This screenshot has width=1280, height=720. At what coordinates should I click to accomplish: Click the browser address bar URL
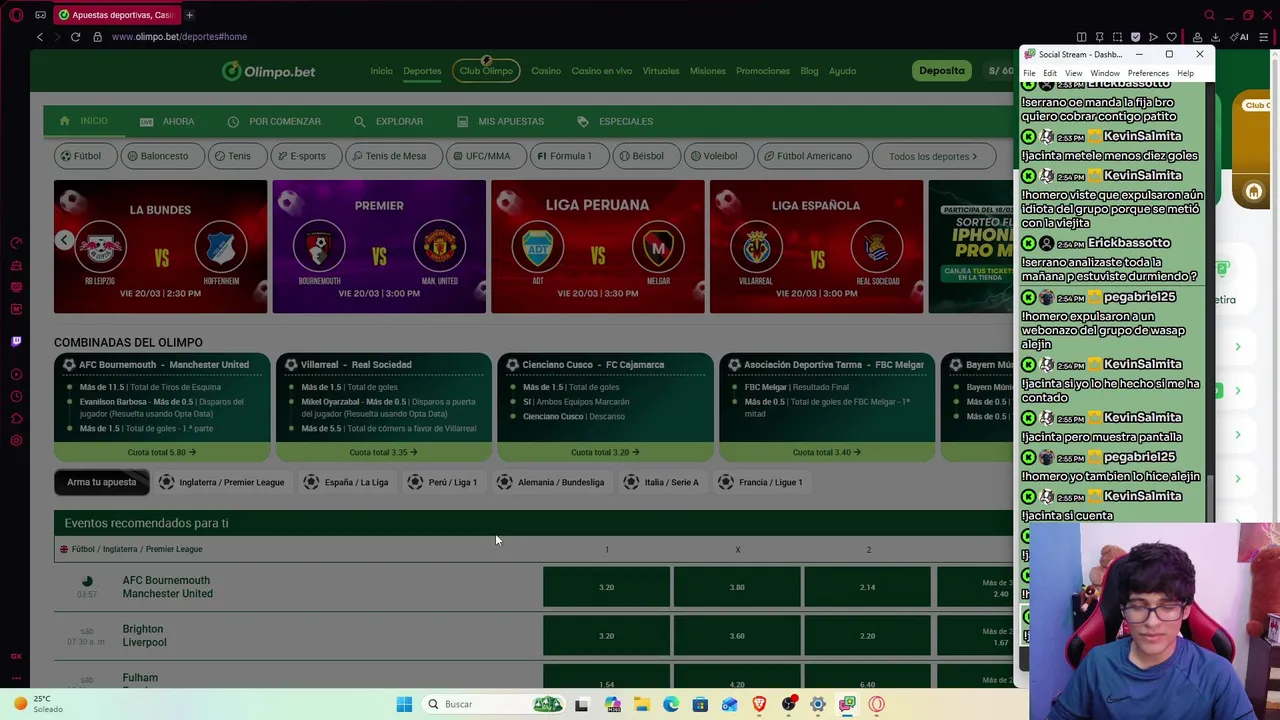coord(179,37)
